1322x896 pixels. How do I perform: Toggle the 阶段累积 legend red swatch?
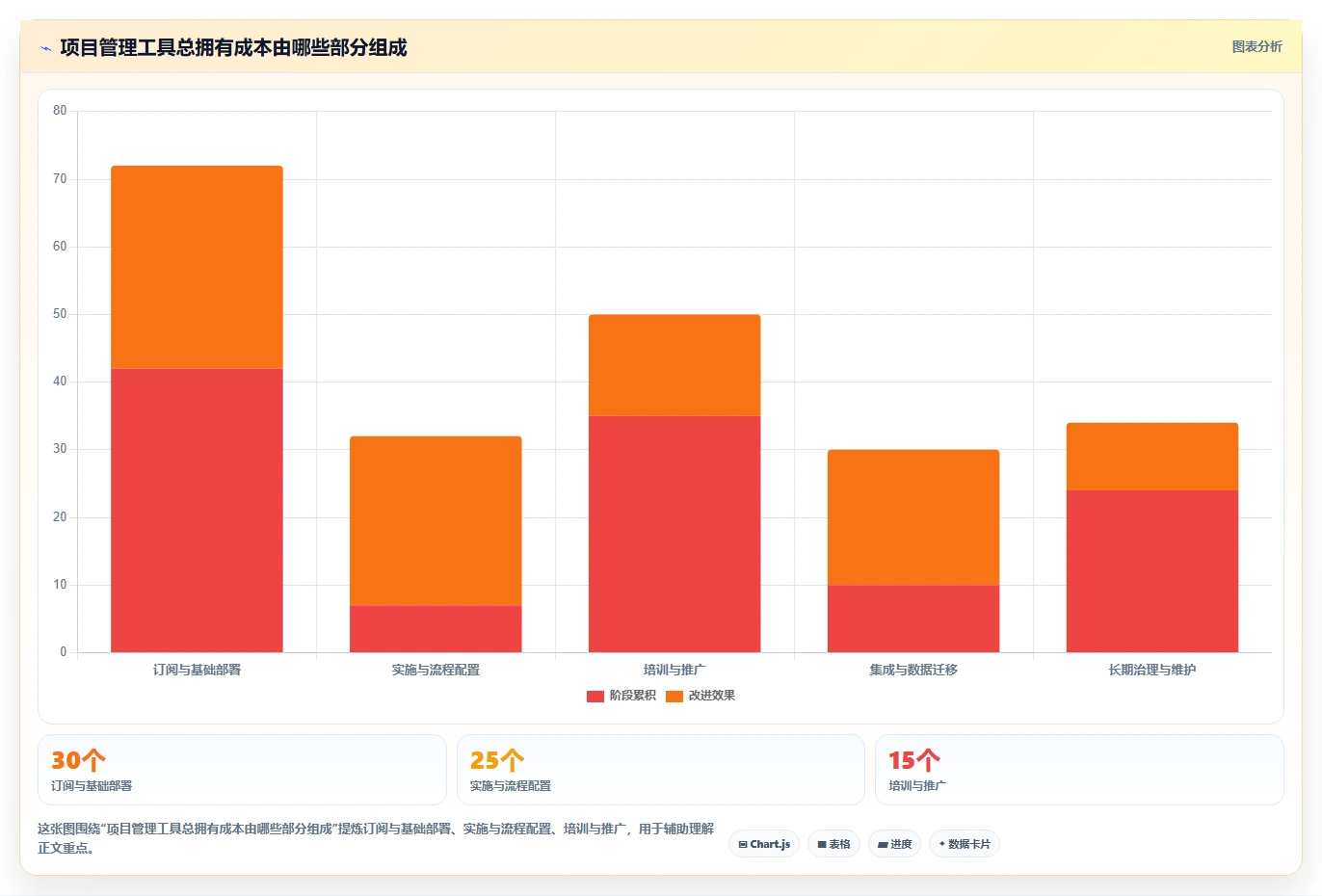595,696
